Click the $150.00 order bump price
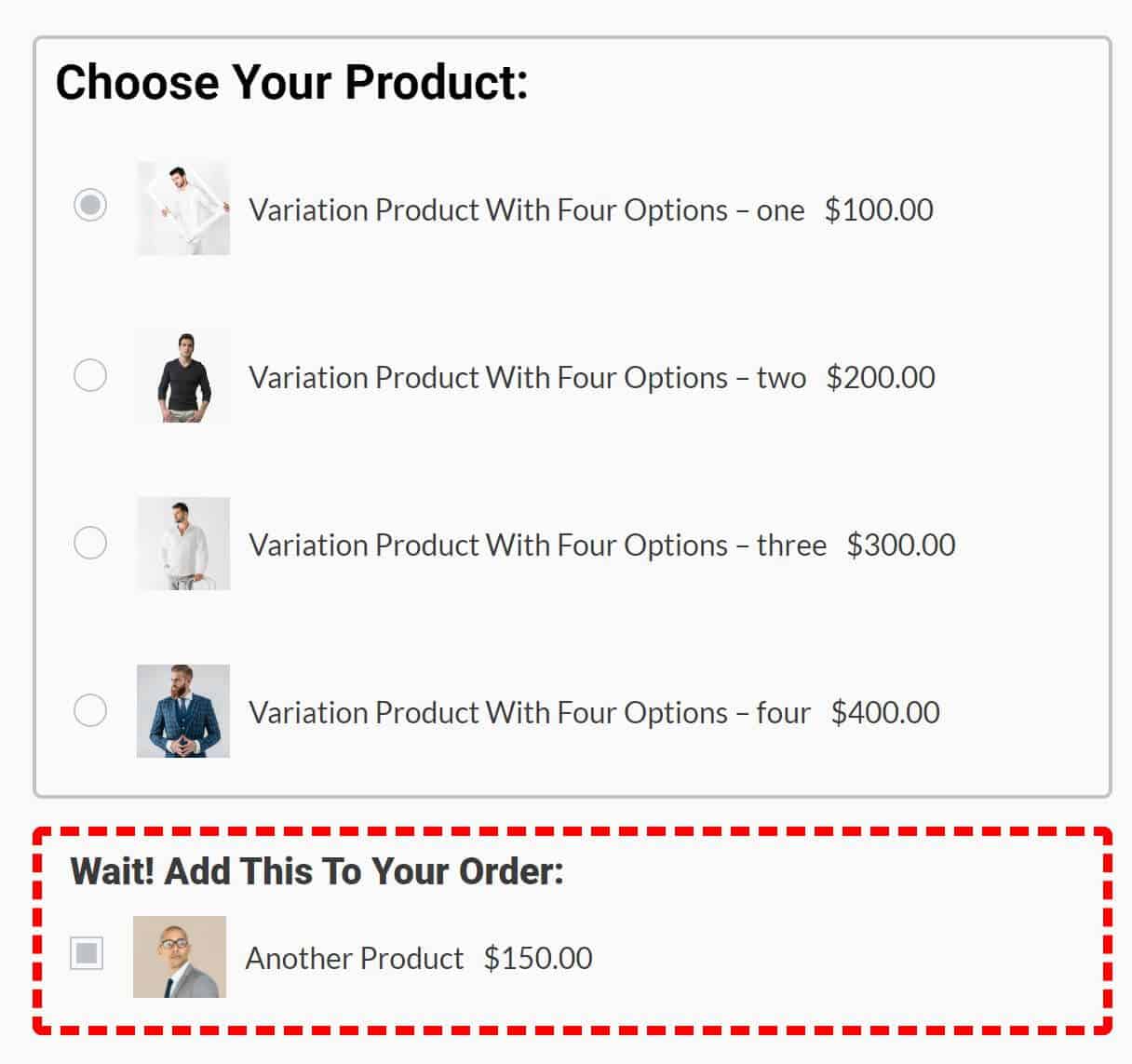 (538, 959)
